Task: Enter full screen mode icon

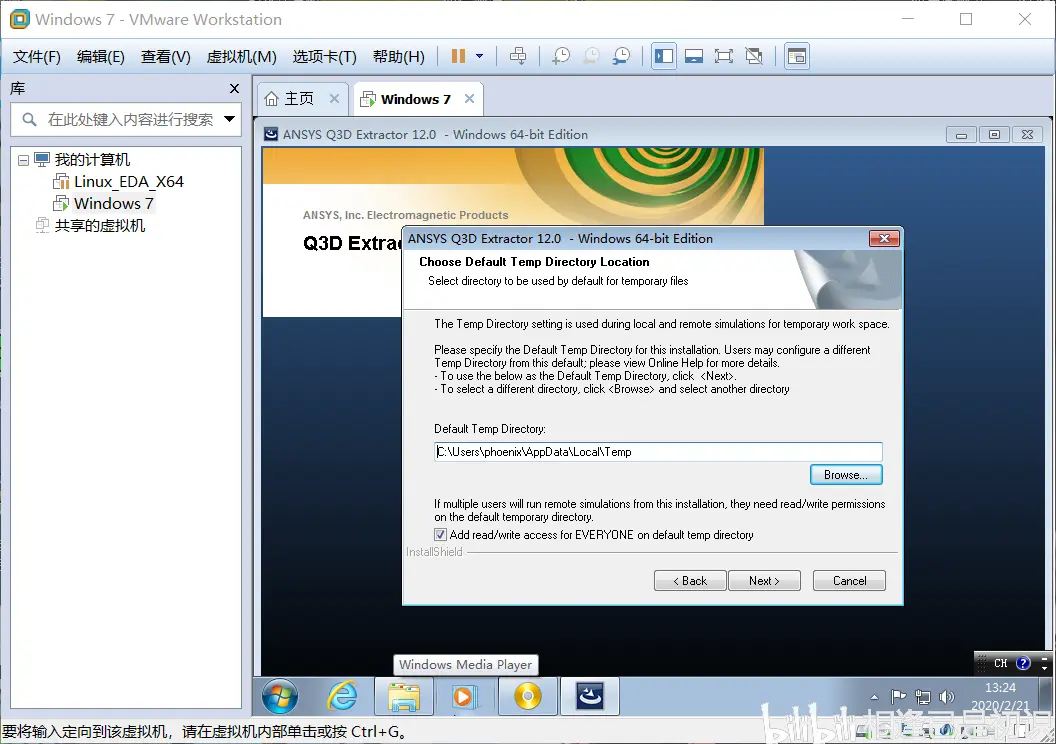Action: 723,57
